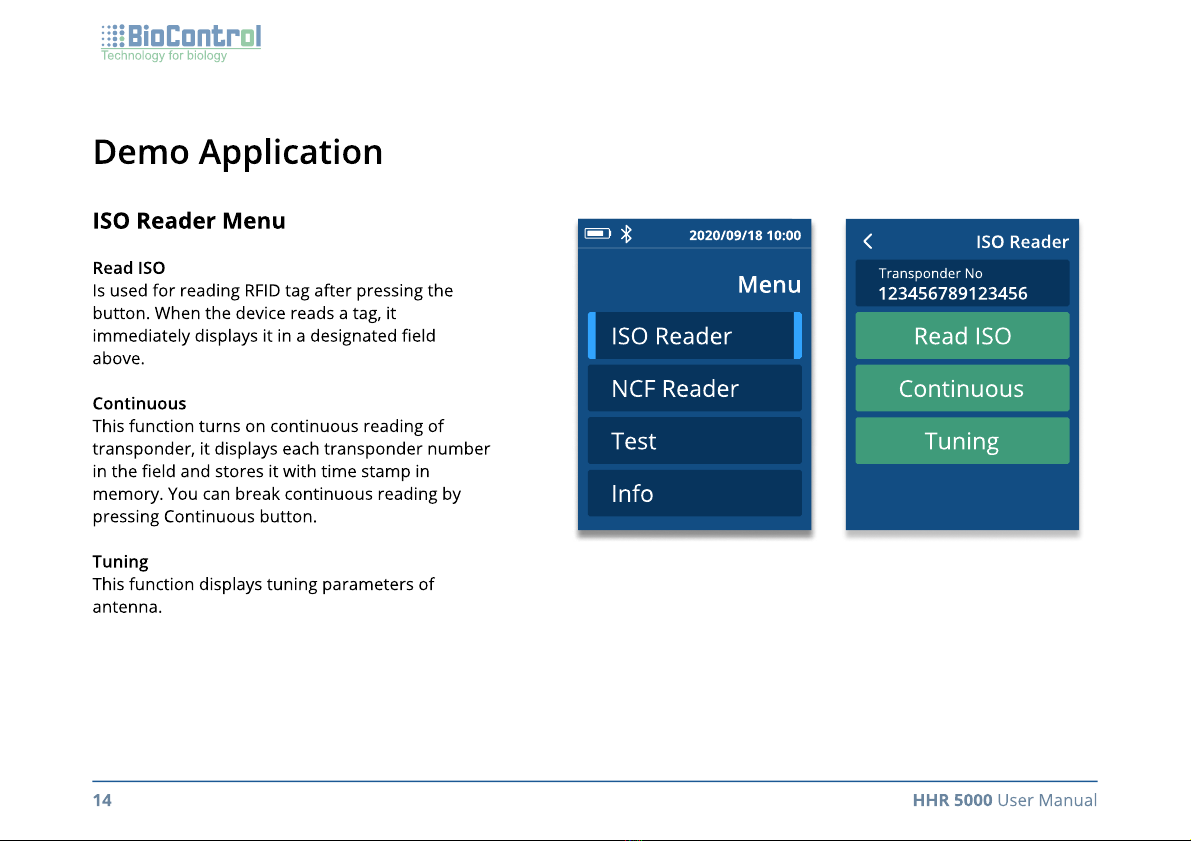Tap the Tuning green button
1191x841 pixels.
coord(962,441)
